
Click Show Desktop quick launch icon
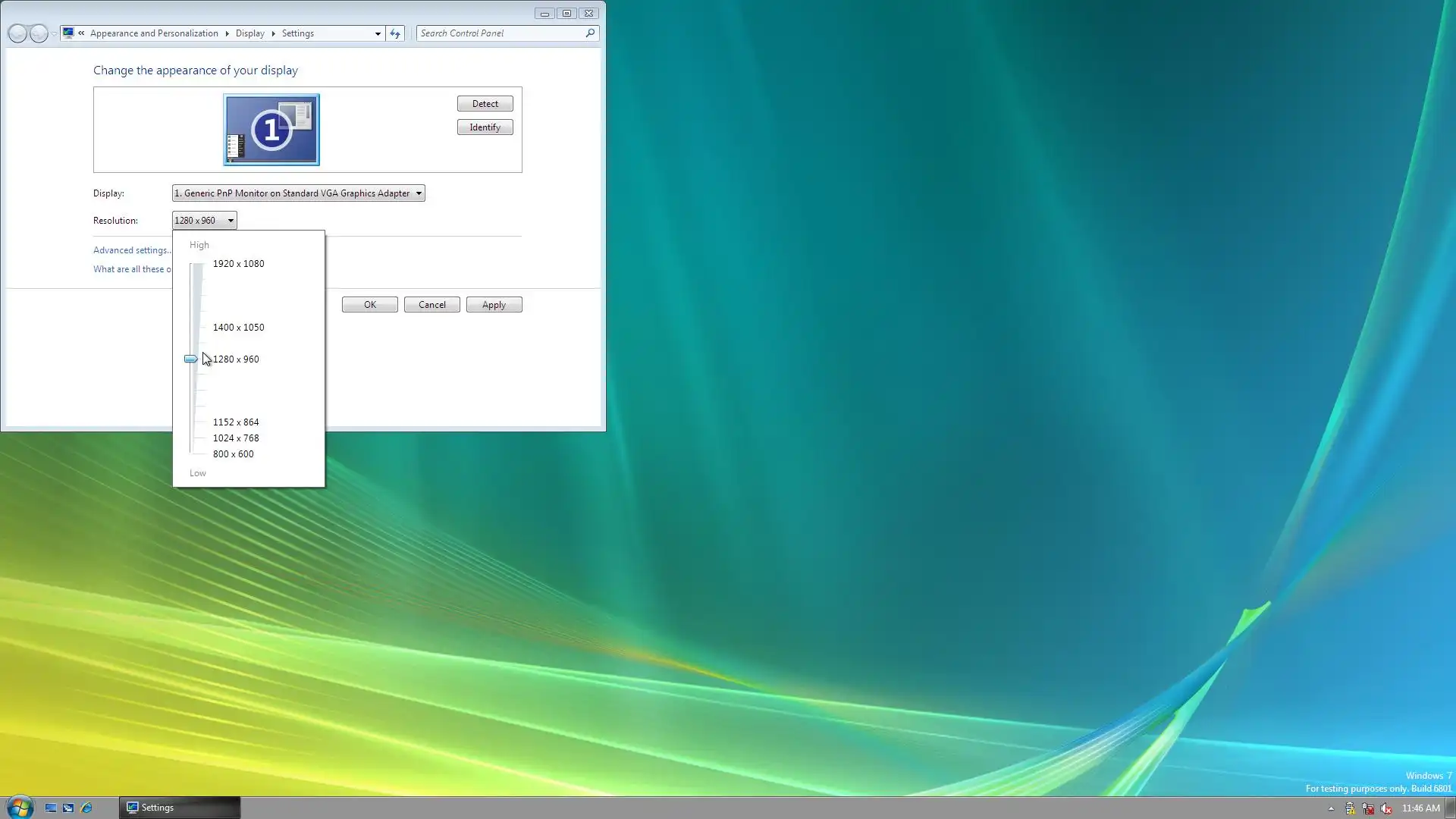pyautogui.click(x=51, y=808)
